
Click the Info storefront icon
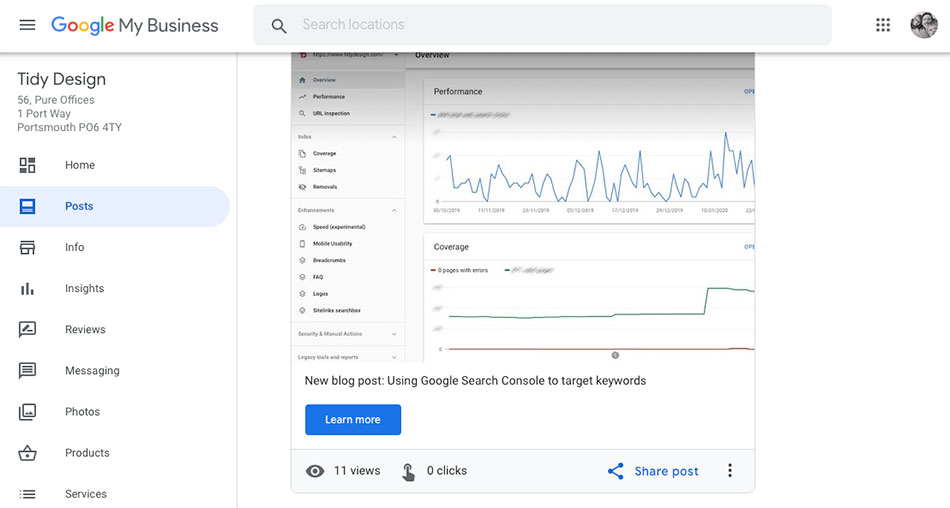(x=27, y=247)
